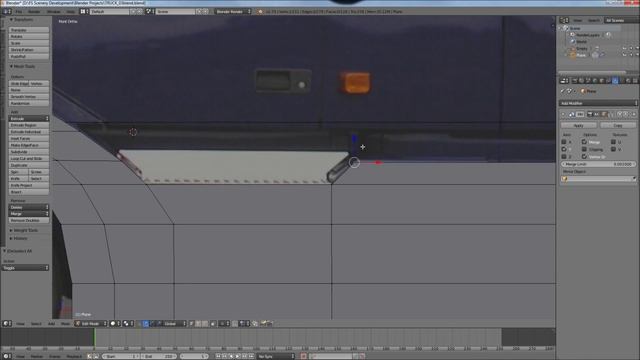
Task: Open the Global orientation dropdown
Action: click(x=176, y=324)
